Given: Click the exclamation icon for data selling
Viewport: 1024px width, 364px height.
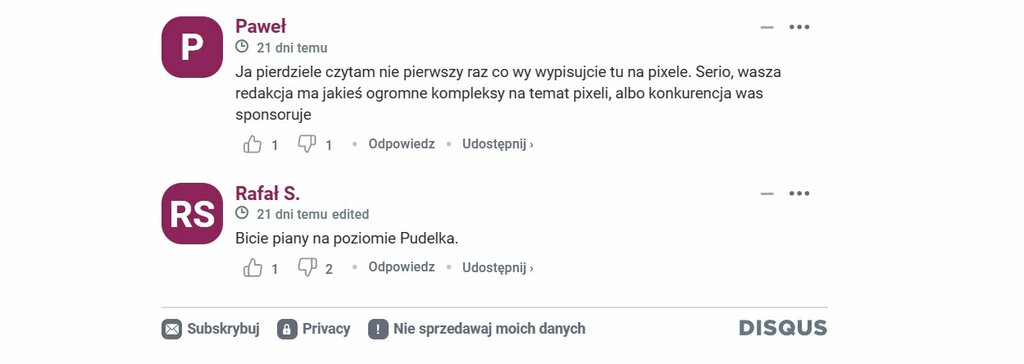Looking at the screenshot, I should tap(378, 329).
